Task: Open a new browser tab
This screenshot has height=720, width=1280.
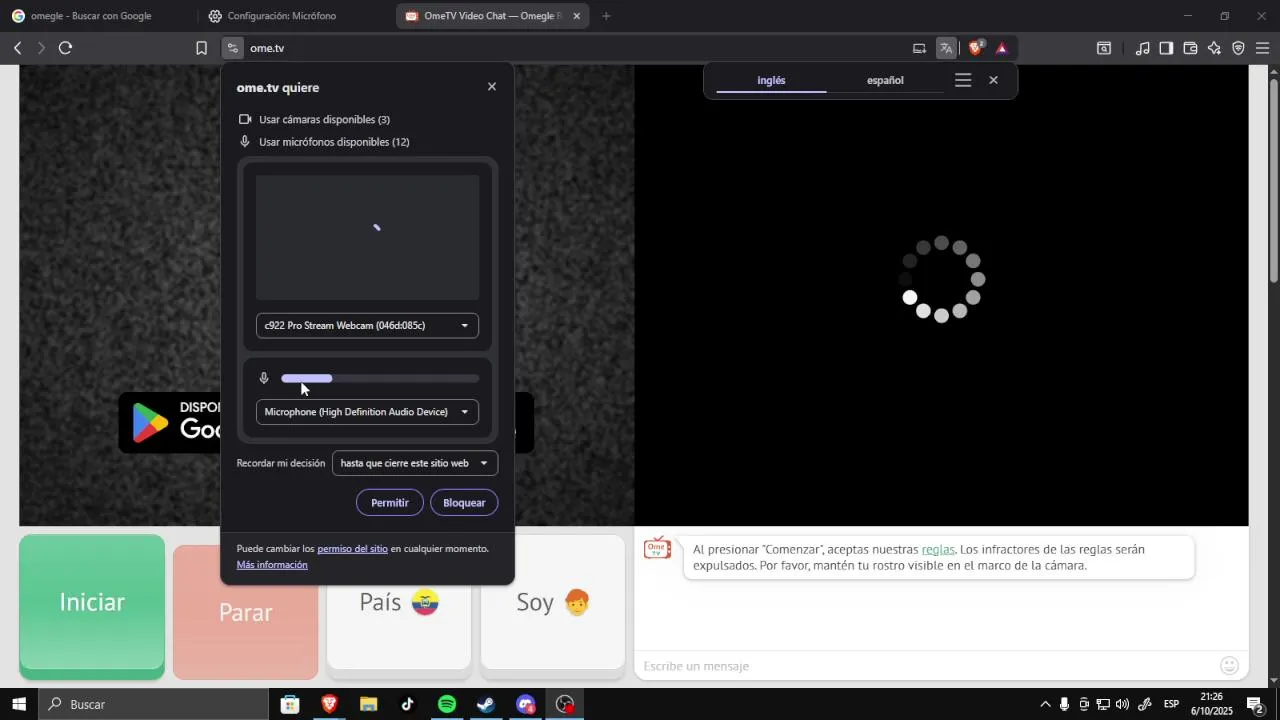Action: click(606, 16)
